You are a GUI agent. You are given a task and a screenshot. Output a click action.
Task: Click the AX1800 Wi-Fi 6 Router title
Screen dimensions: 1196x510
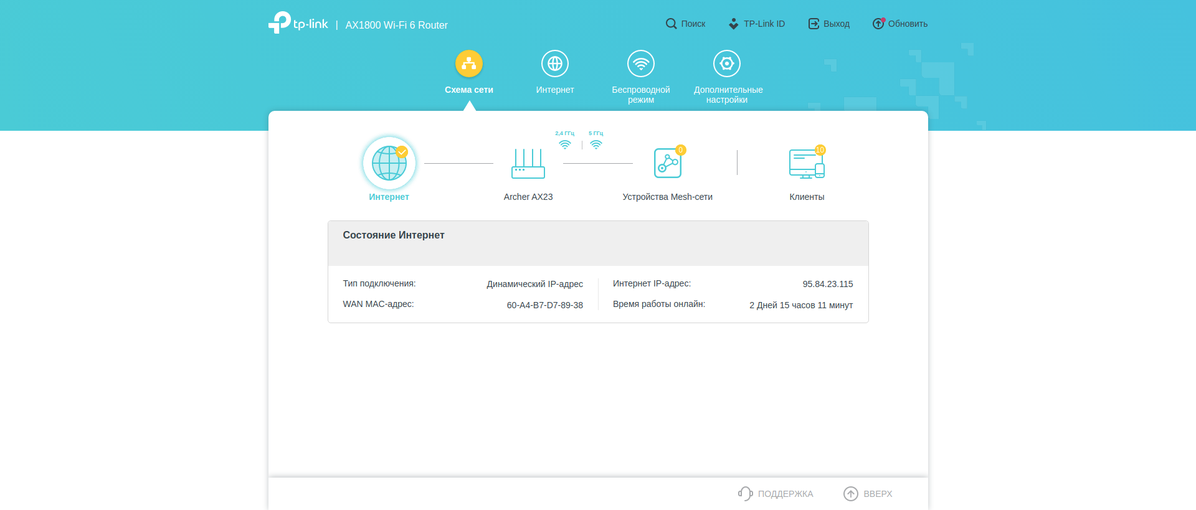[x=397, y=25]
